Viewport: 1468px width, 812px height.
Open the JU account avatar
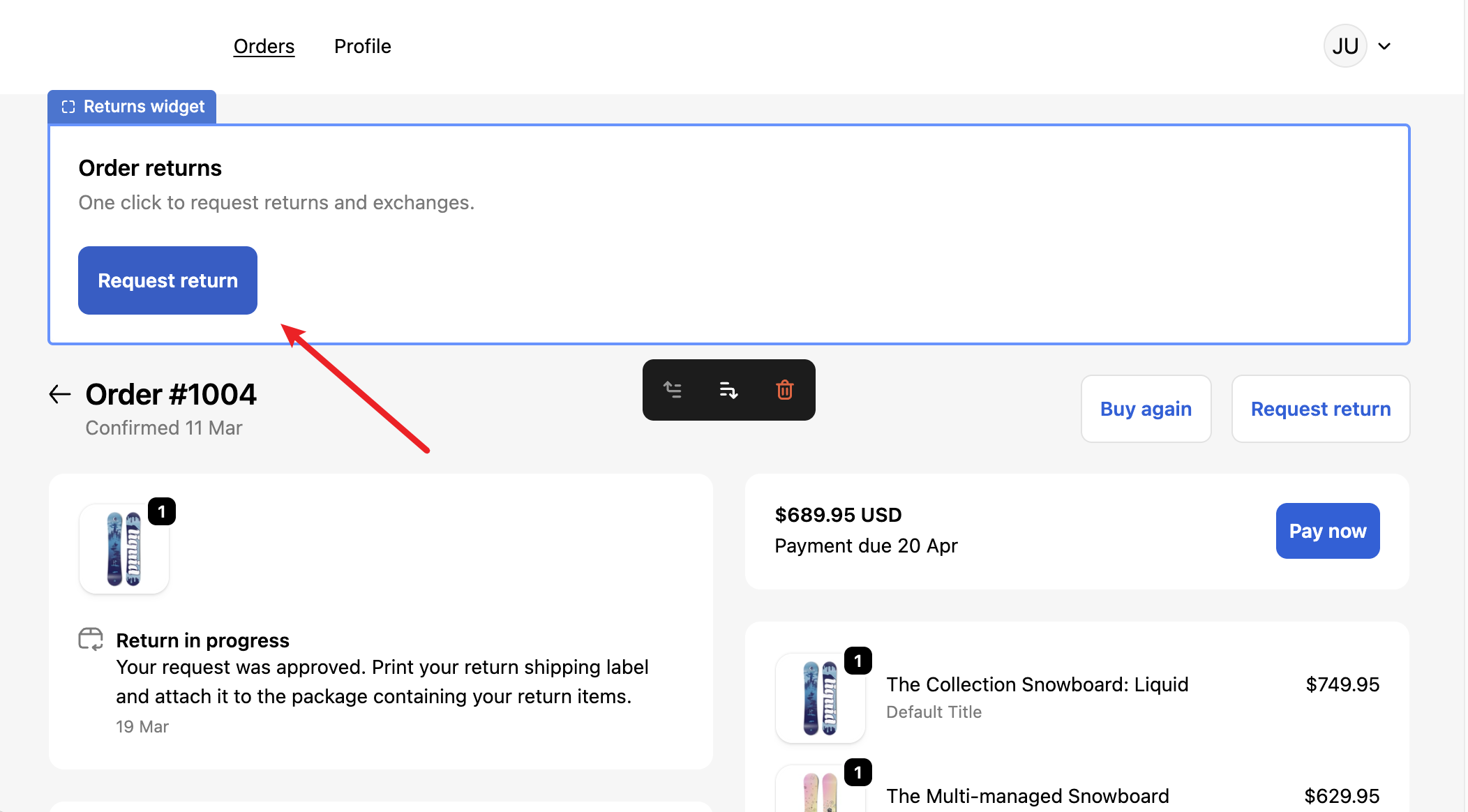pos(1345,46)
